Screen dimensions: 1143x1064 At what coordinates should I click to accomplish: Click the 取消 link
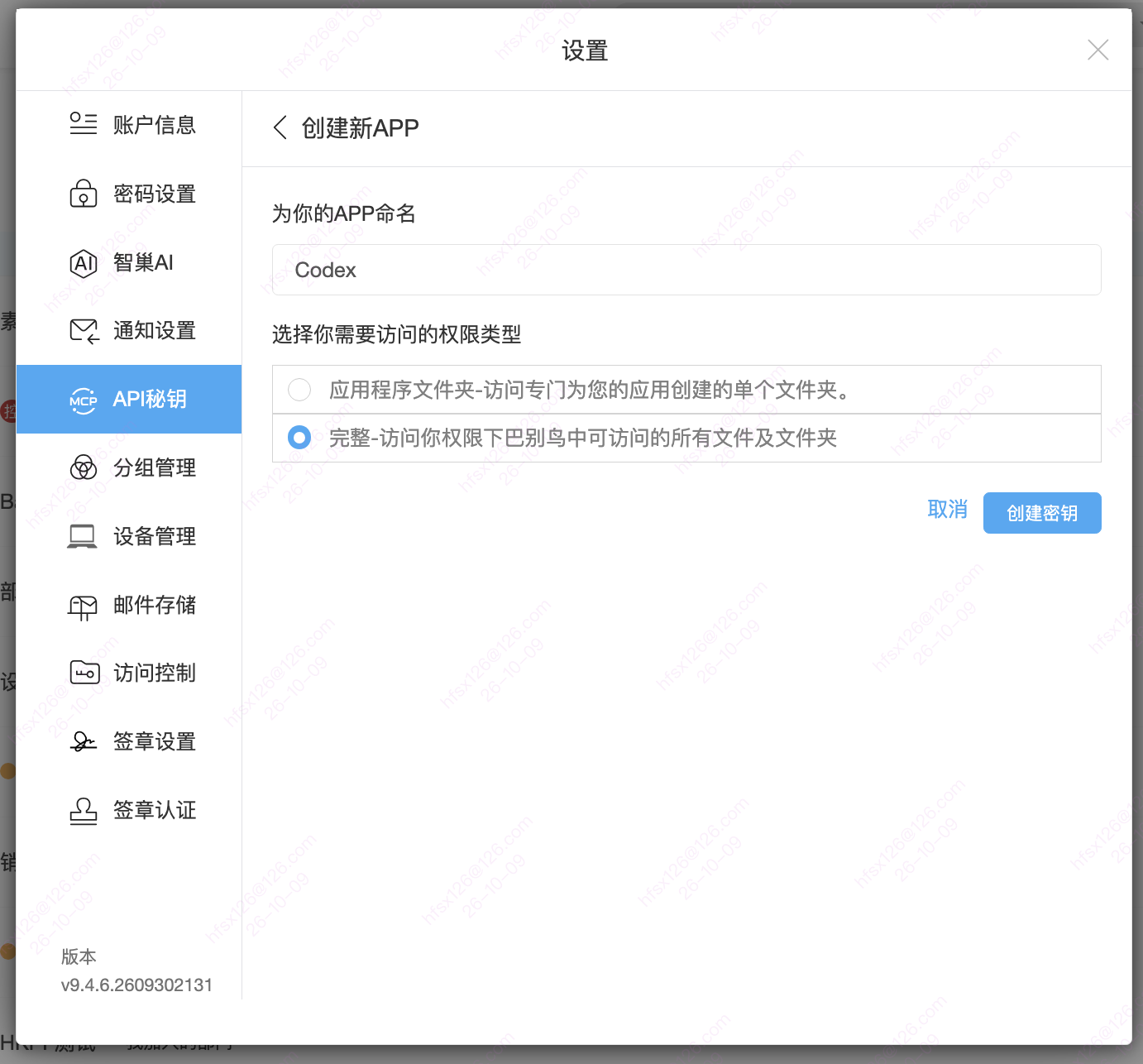948,510
